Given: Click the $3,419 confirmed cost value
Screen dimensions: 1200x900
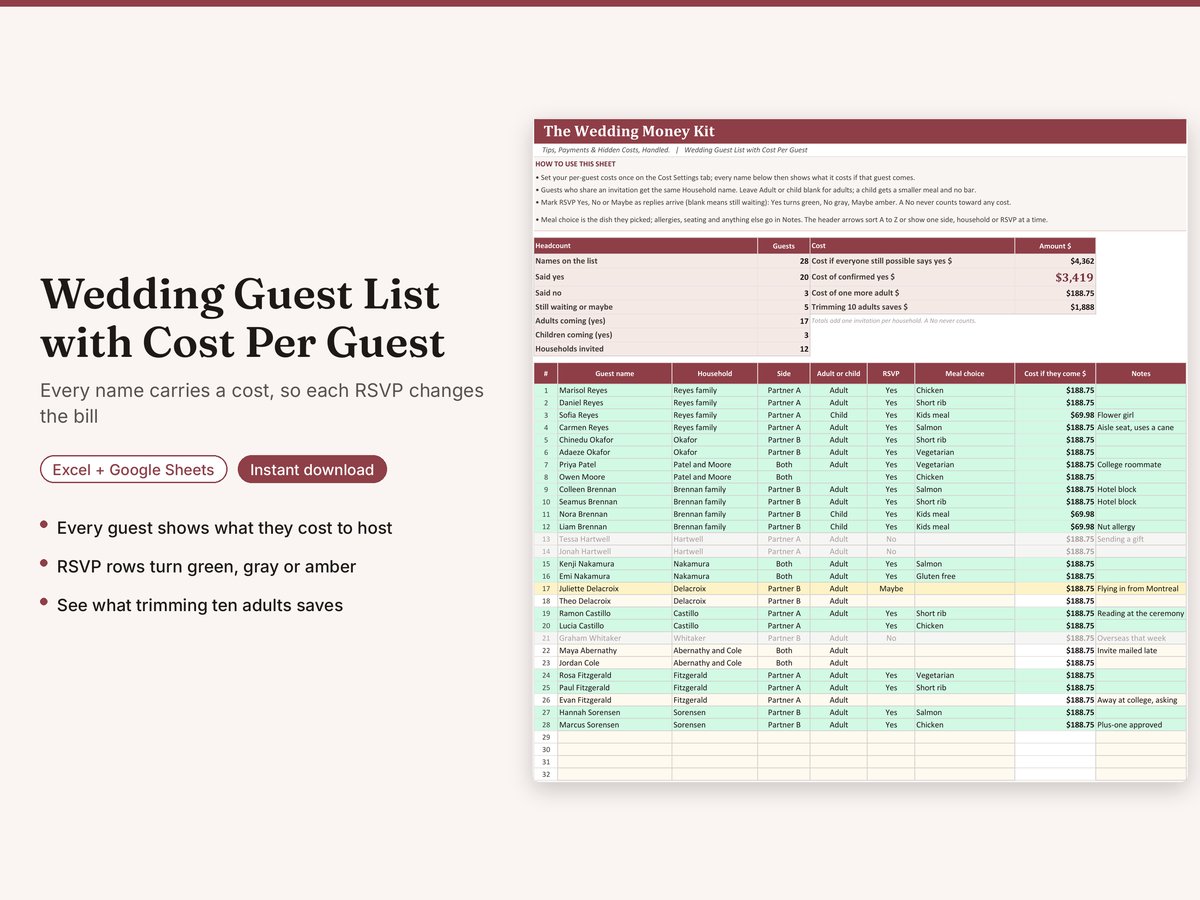Looking at the screenshot, I should pyautogui.click(x=1074, y=277).
